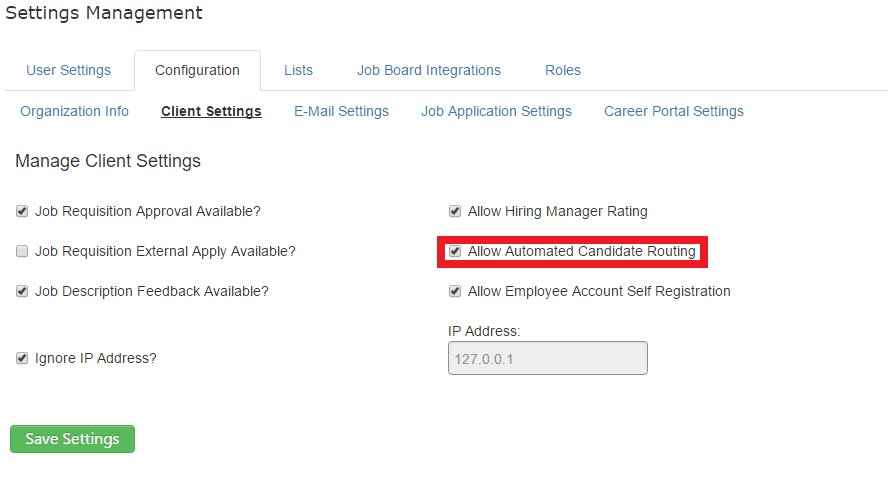The height and width of the screenshot is (484, 888).
Task: Switch to the Lists tab
Action: coord(298,70)
